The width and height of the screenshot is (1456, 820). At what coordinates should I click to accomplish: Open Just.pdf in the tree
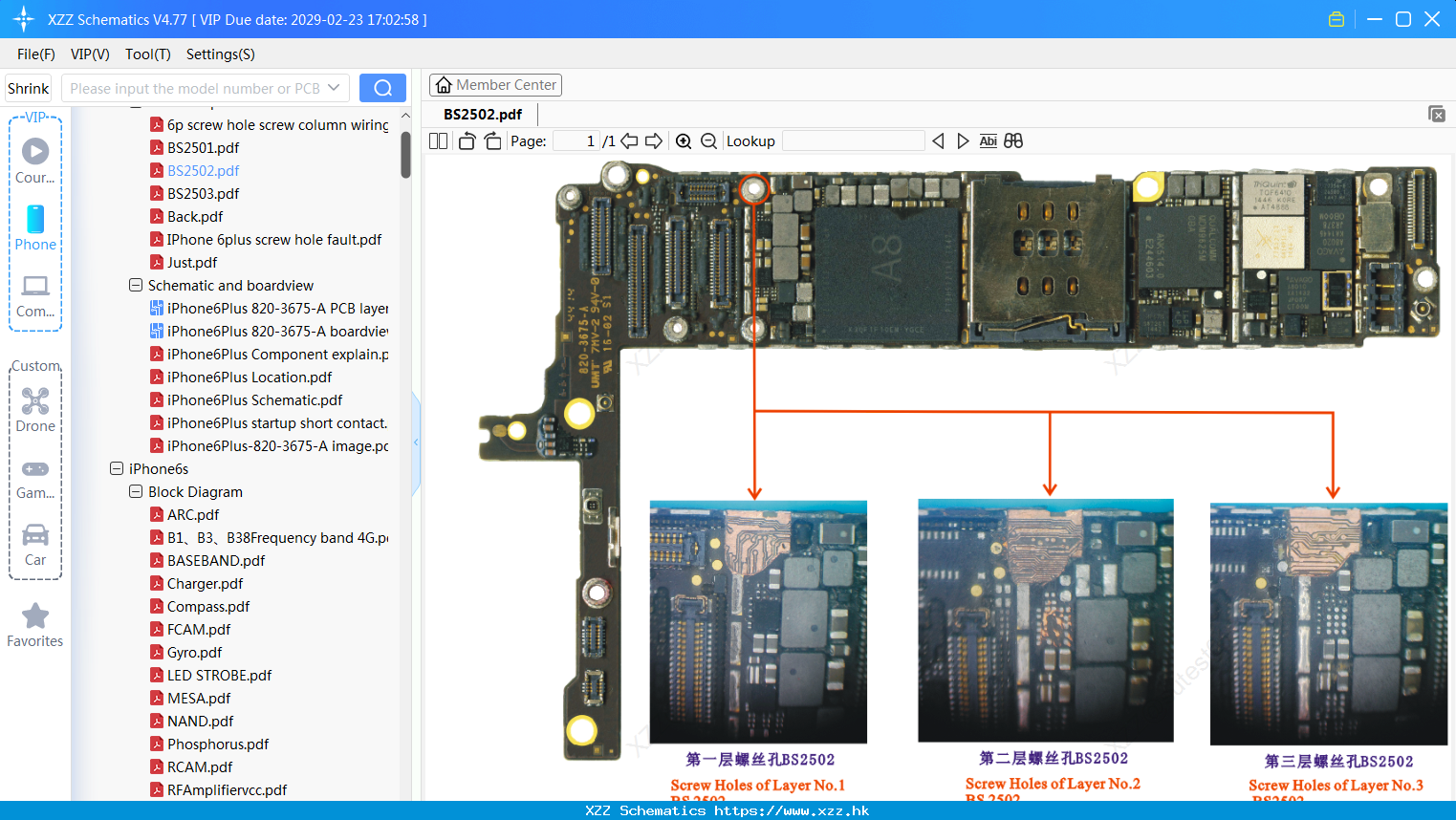(192, 262)
